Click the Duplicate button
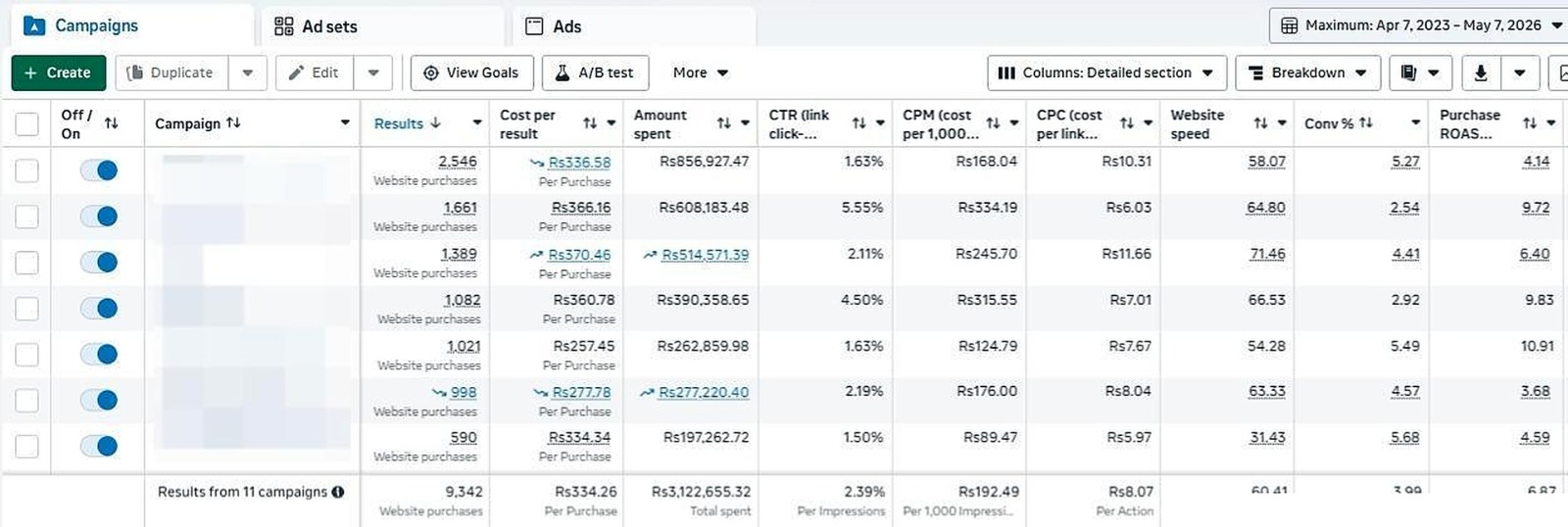 click(171, 72)
